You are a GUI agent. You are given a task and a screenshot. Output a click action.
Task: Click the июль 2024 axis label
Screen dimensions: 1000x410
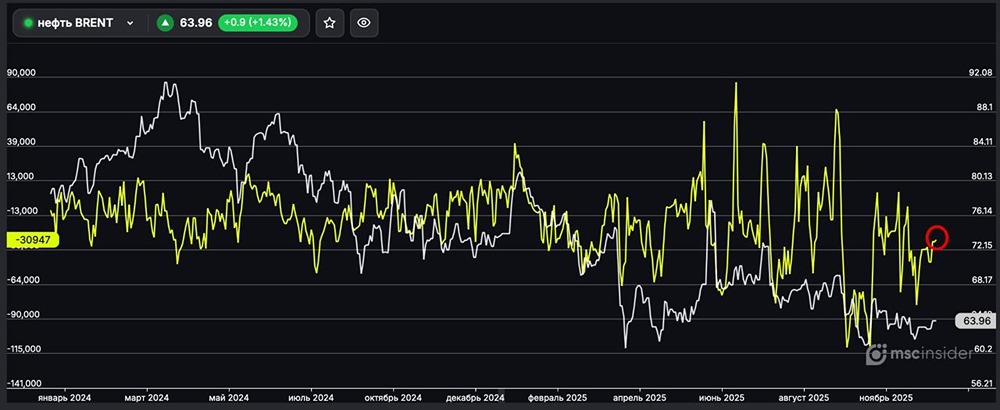coord(311,396)
